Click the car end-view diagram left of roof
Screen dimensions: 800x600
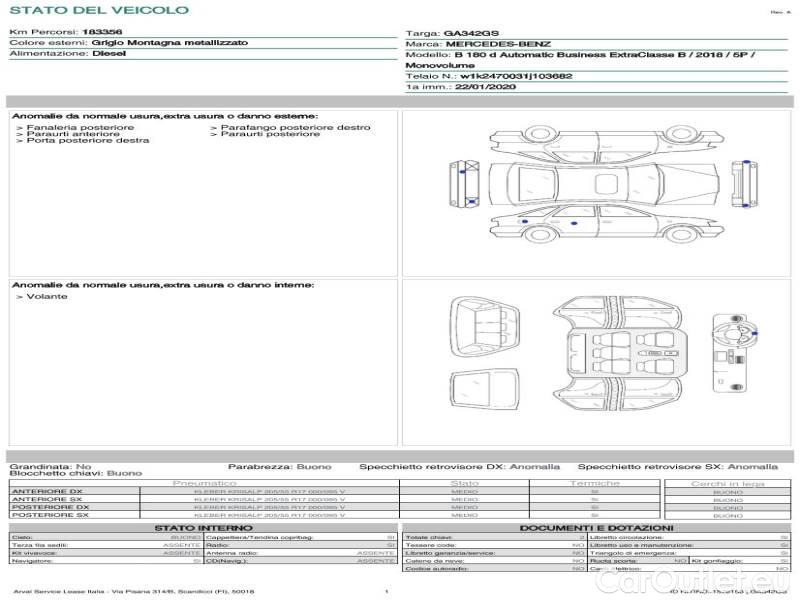click(468, 184)
